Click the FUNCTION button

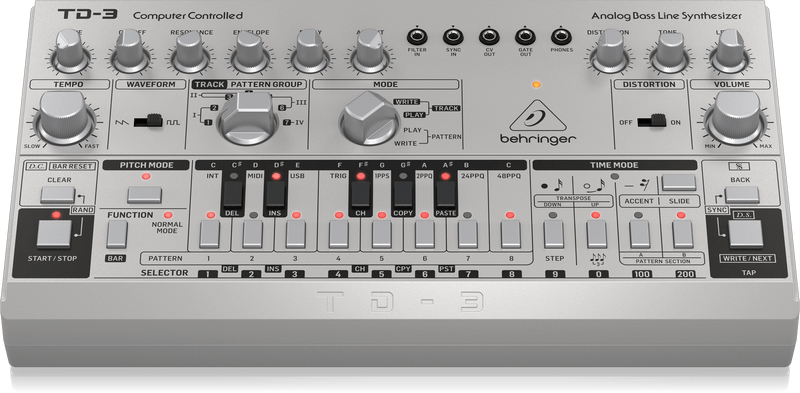[x=116, y=235]
